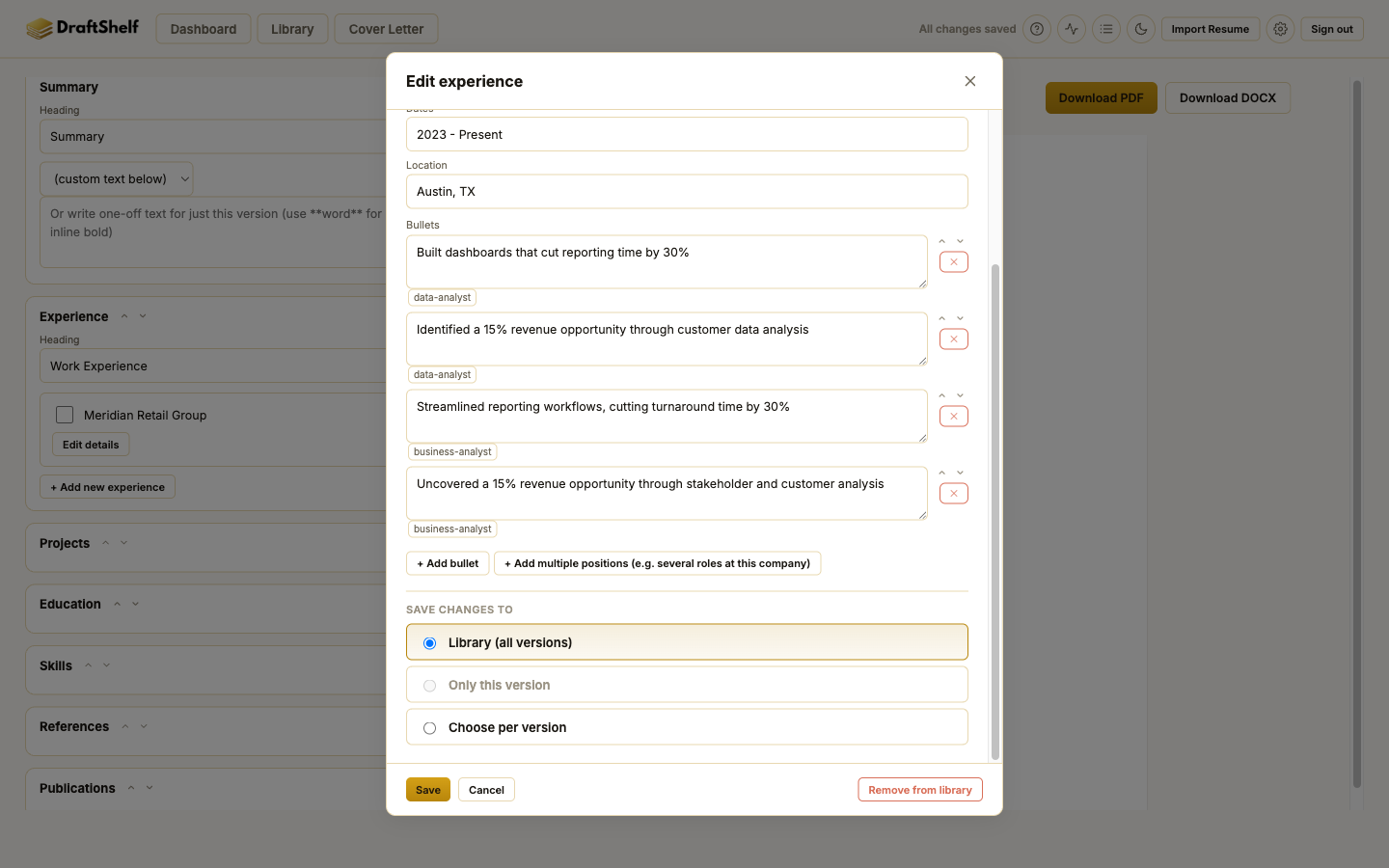Move Experience section down
Viewport: 1389px width, 868px height.
click(x=143, y=316)
